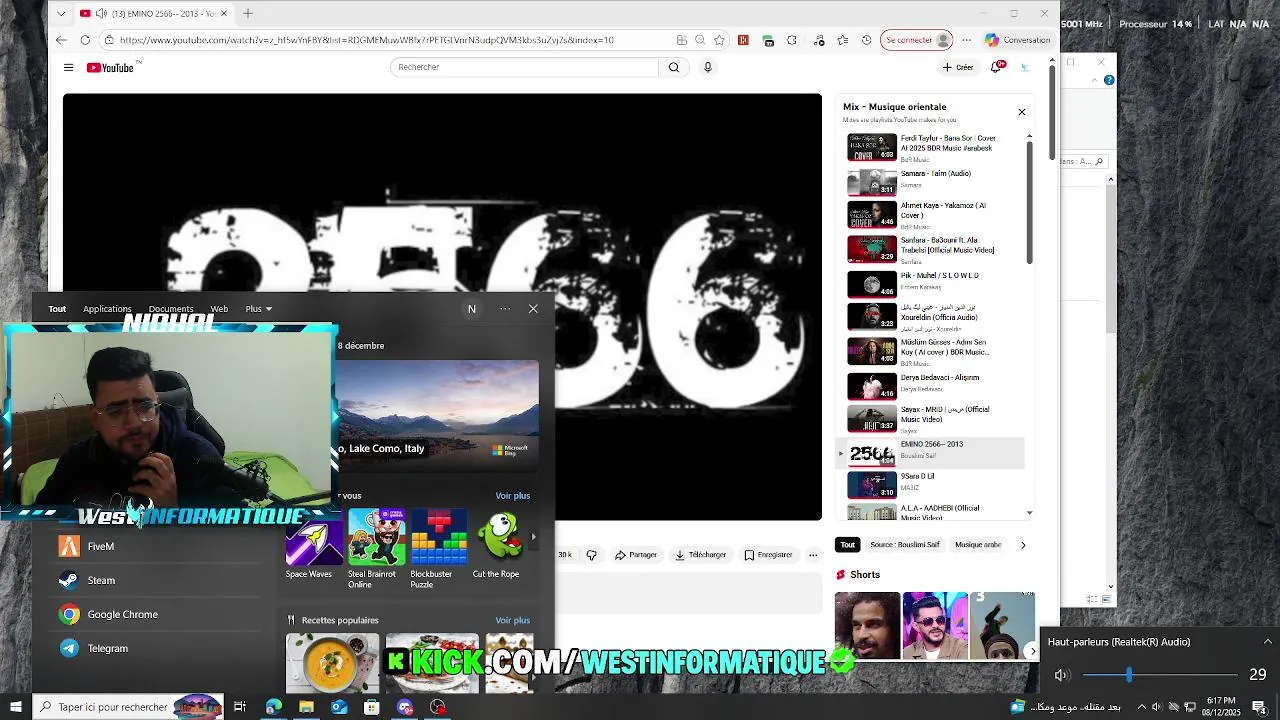
Task: Open the Copilot Conversation button
Action: pyautogui.click(x=1017, y=40)
